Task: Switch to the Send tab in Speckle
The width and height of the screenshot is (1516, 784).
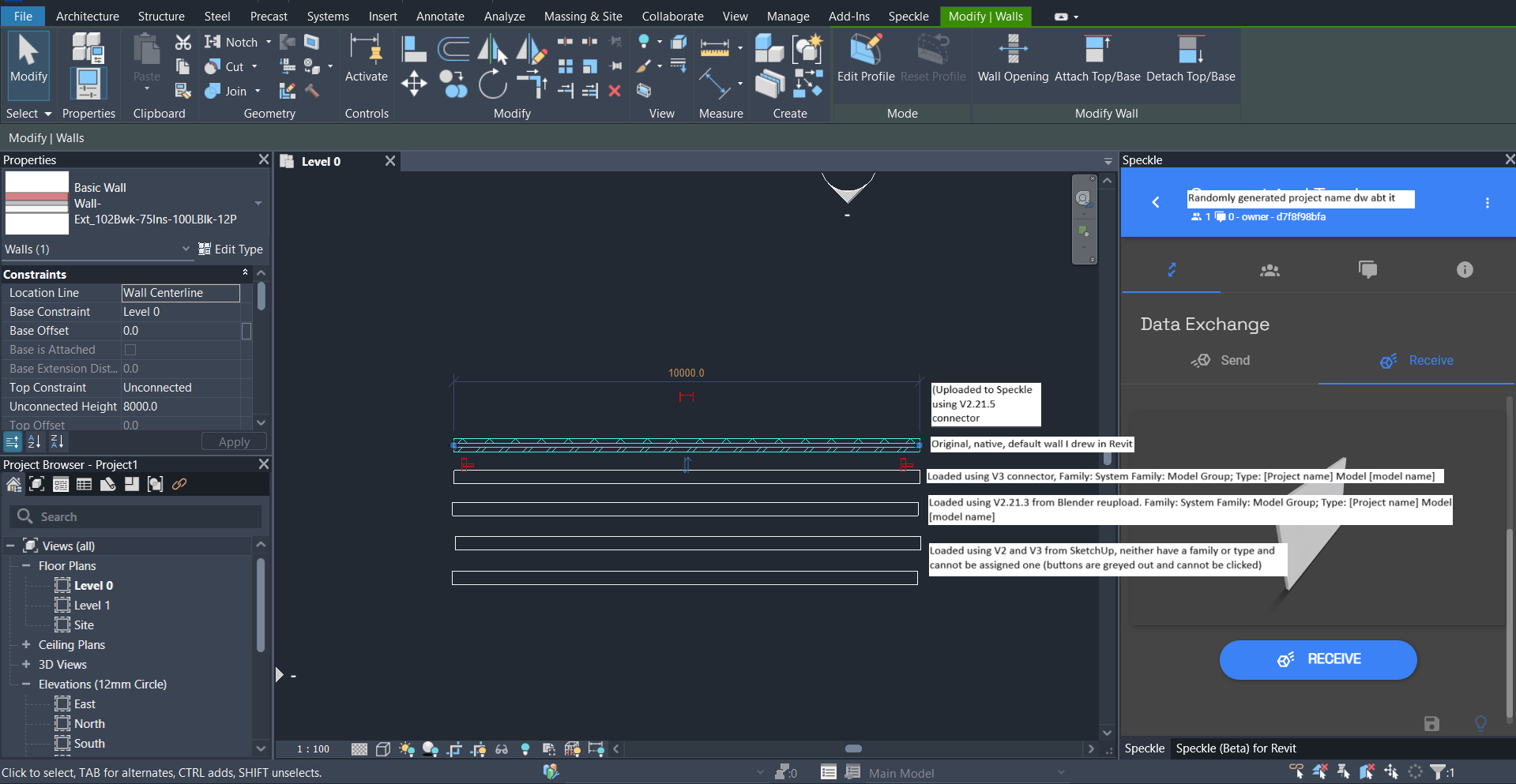Action: click(x=1220, y=361)
